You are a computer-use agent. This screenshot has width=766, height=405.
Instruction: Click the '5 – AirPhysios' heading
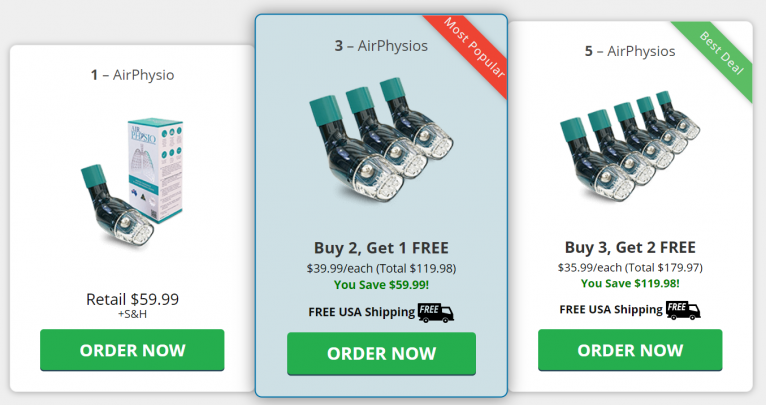pyautogui.click(x=630, y=51)
